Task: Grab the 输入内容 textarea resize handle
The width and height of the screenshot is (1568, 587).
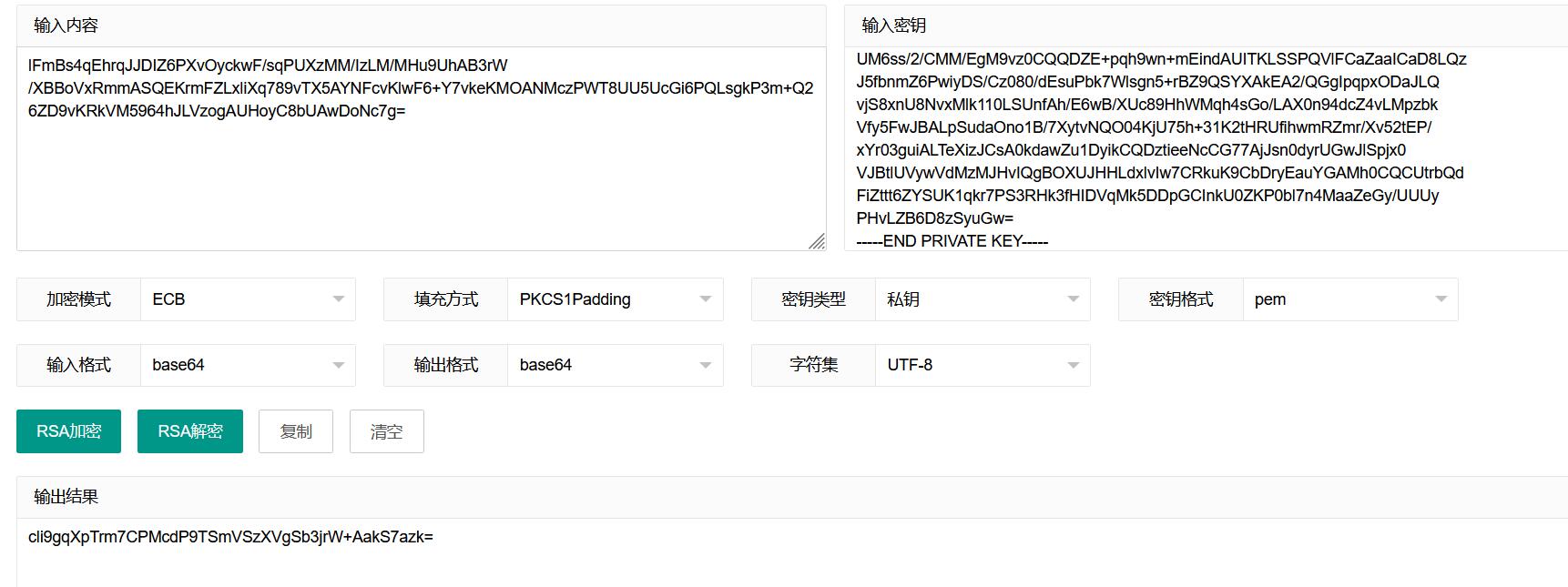Action: click(817, 241)
